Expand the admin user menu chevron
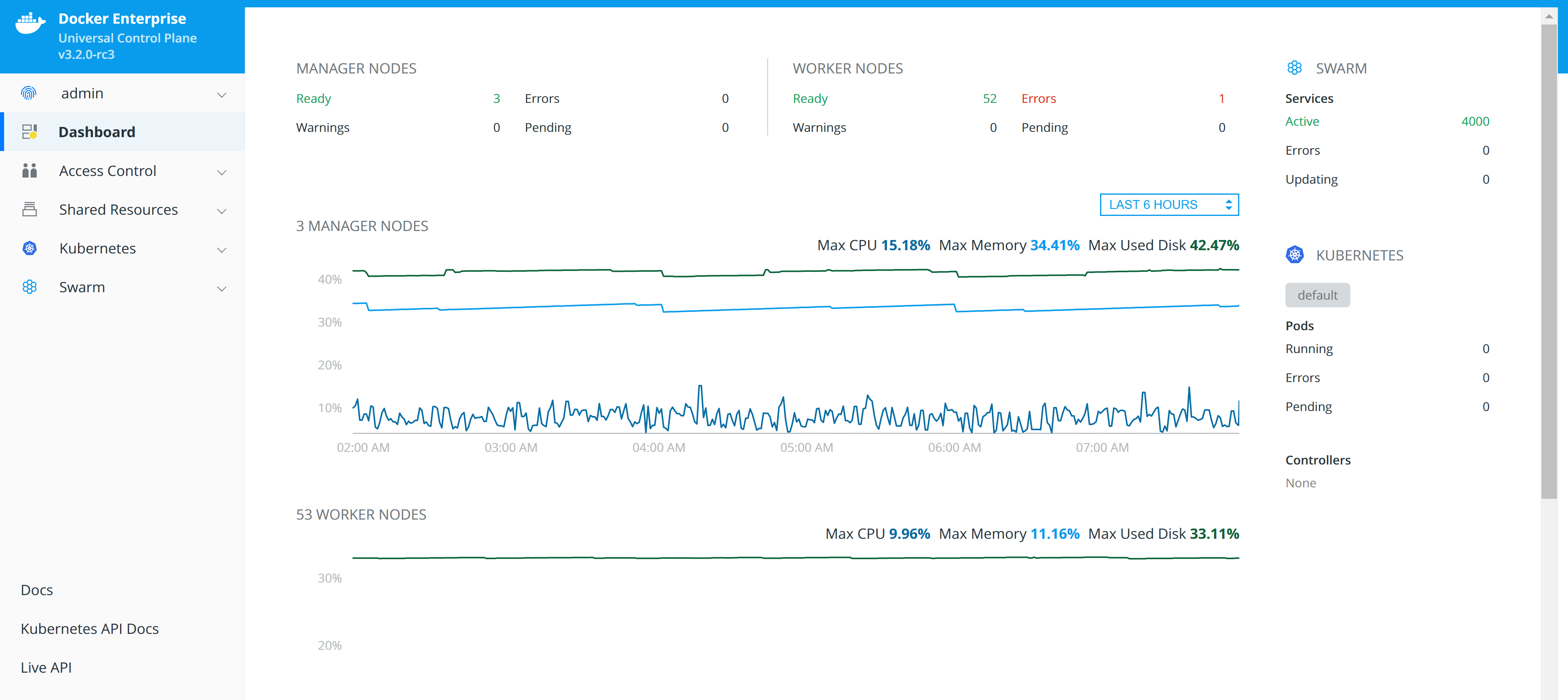Screen dimensions: 1568x700 pos(222,94)
